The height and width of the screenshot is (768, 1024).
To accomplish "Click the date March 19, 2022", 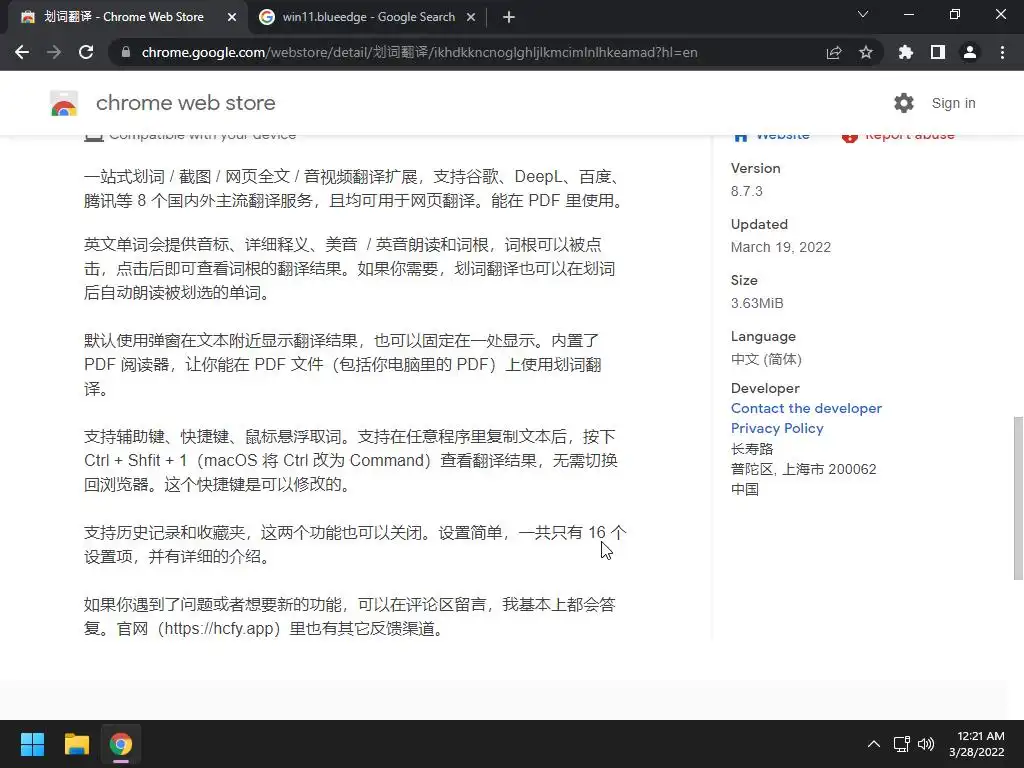I will (780, 248).
